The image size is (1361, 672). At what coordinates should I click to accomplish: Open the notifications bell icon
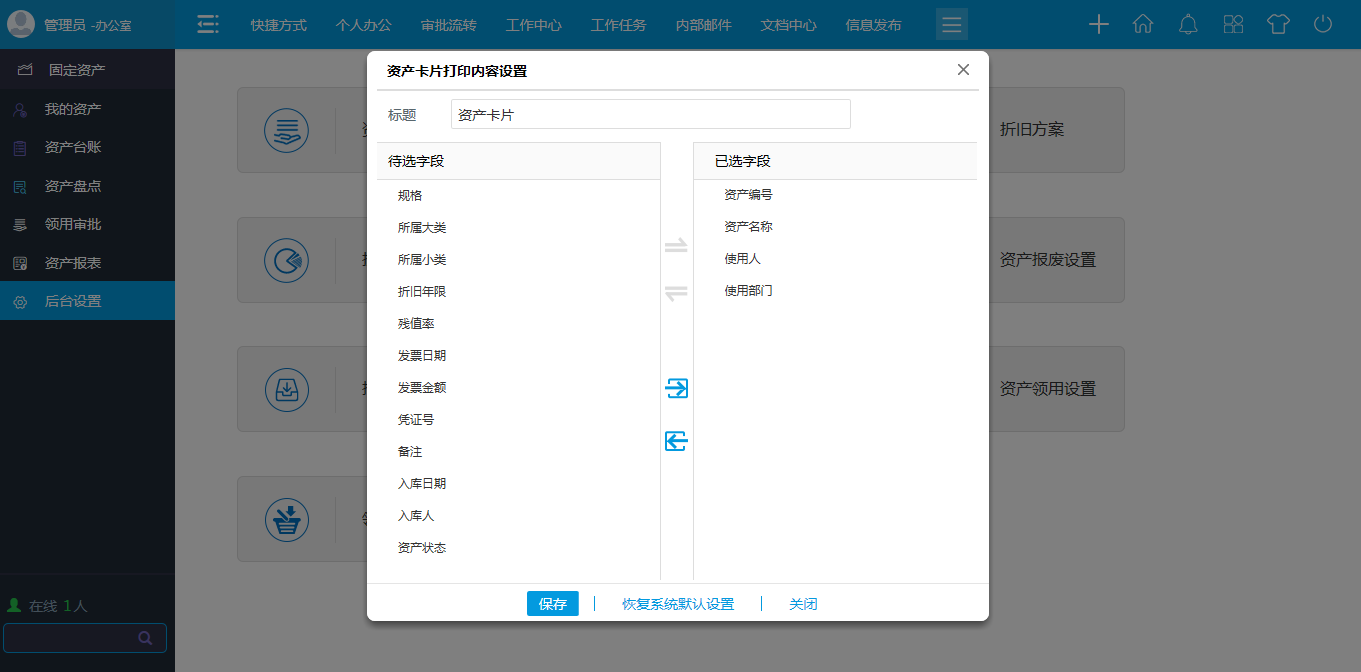pos(1188,24)
